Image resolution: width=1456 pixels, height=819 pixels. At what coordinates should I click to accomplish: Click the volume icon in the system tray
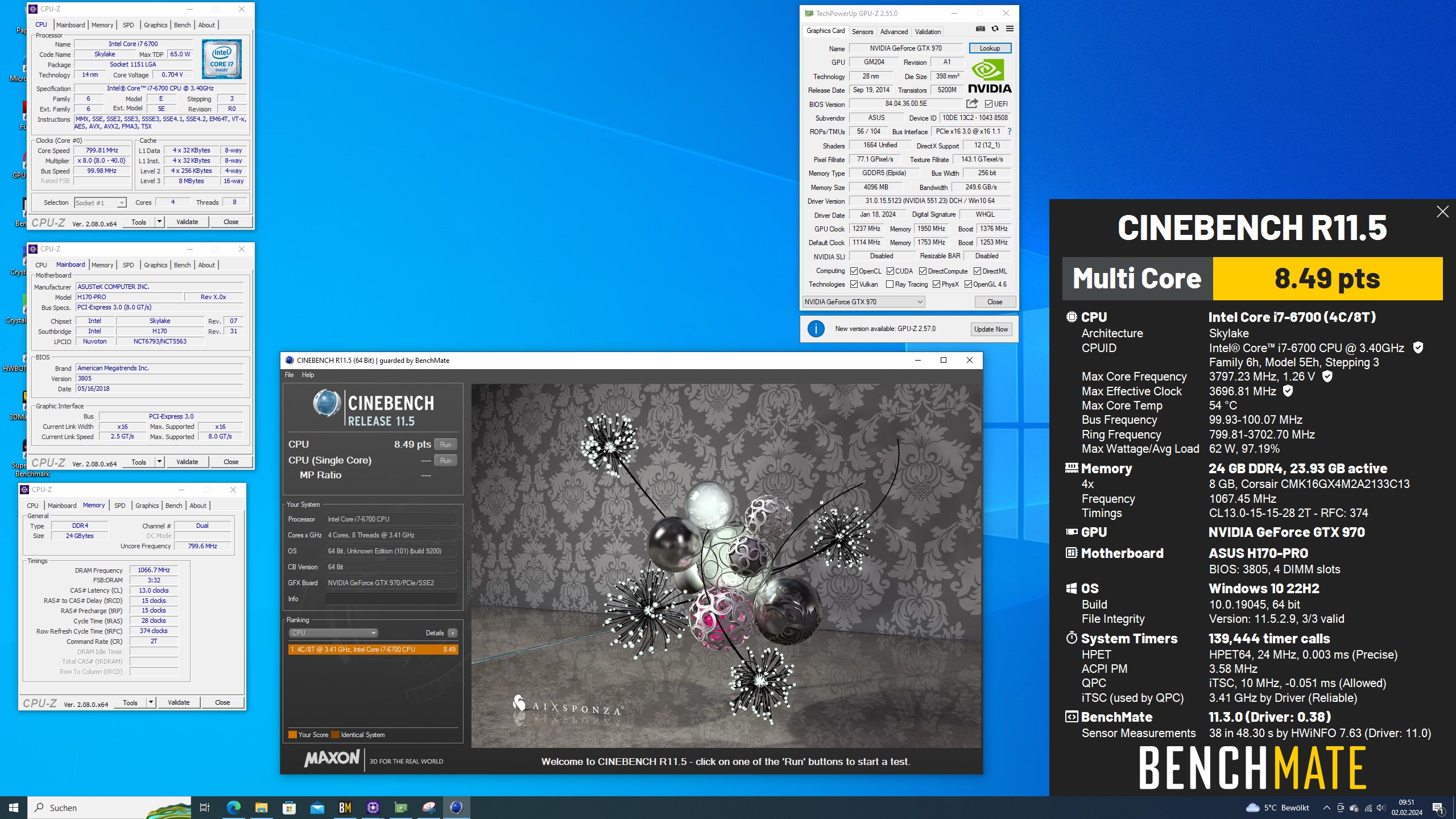[1381, 808]
